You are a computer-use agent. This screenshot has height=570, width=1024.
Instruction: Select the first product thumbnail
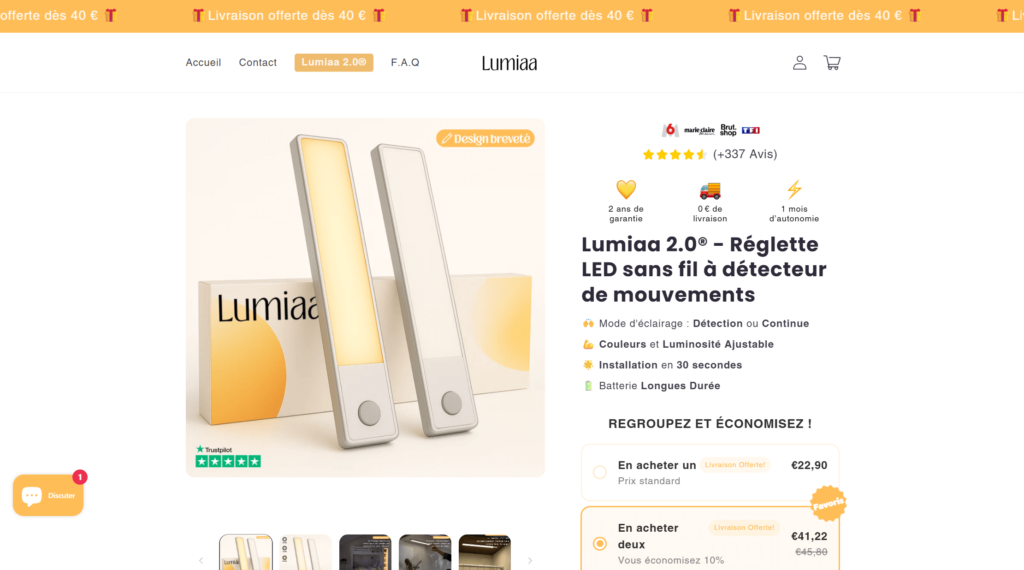(x=246, y=552)
